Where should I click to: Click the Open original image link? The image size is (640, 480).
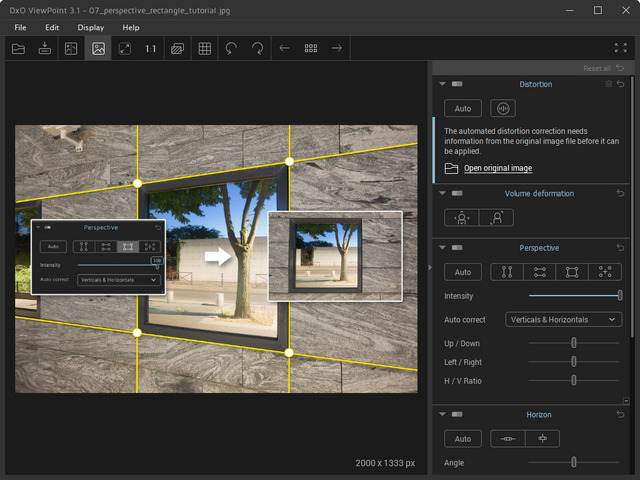(497, 168)
